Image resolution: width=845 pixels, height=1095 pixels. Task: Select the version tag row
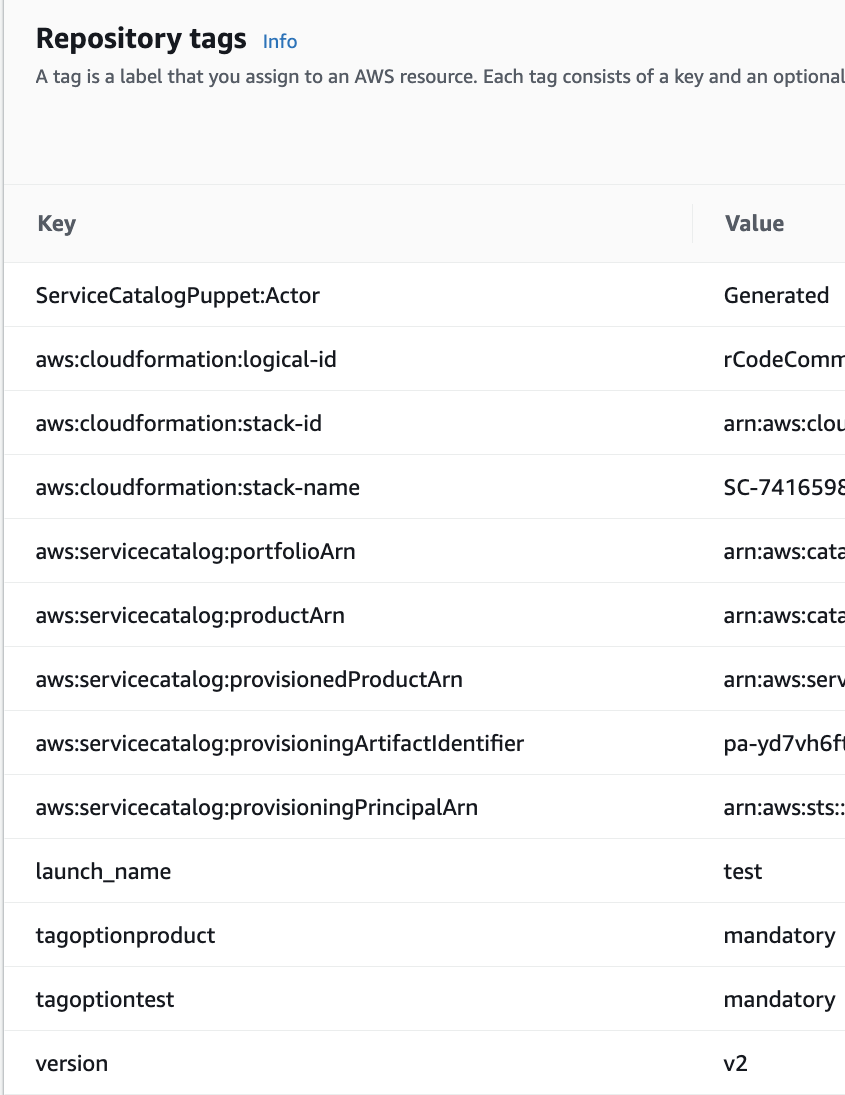(72, 1063)
